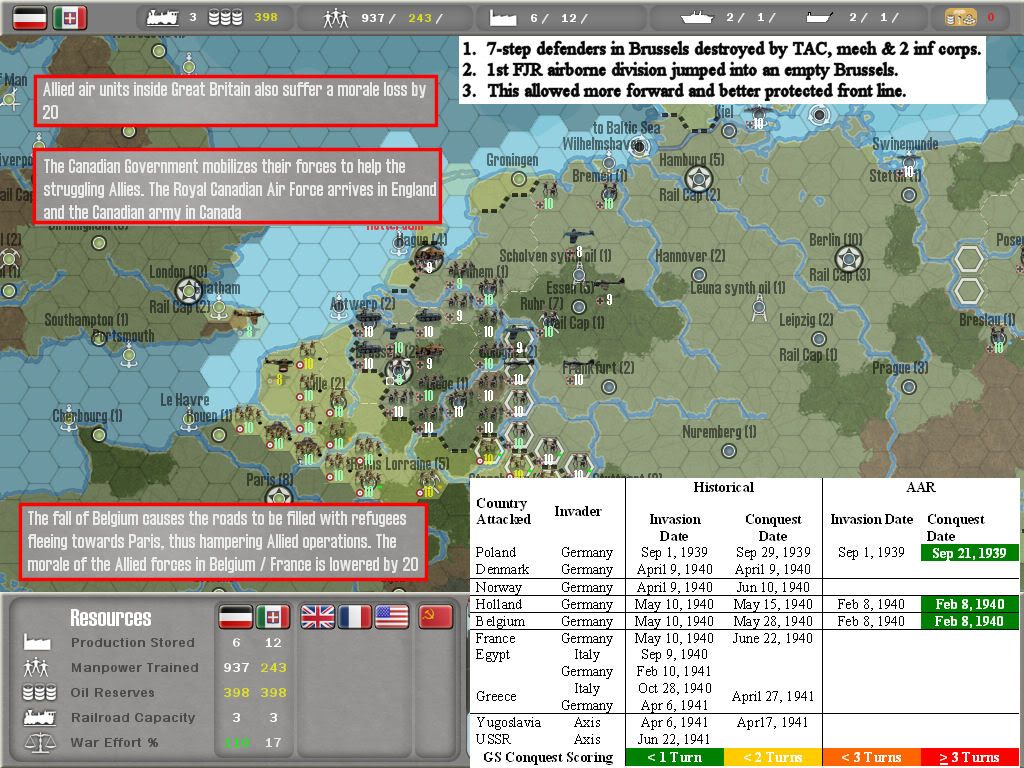Select the Nuremberg city marker

point(729,451)
